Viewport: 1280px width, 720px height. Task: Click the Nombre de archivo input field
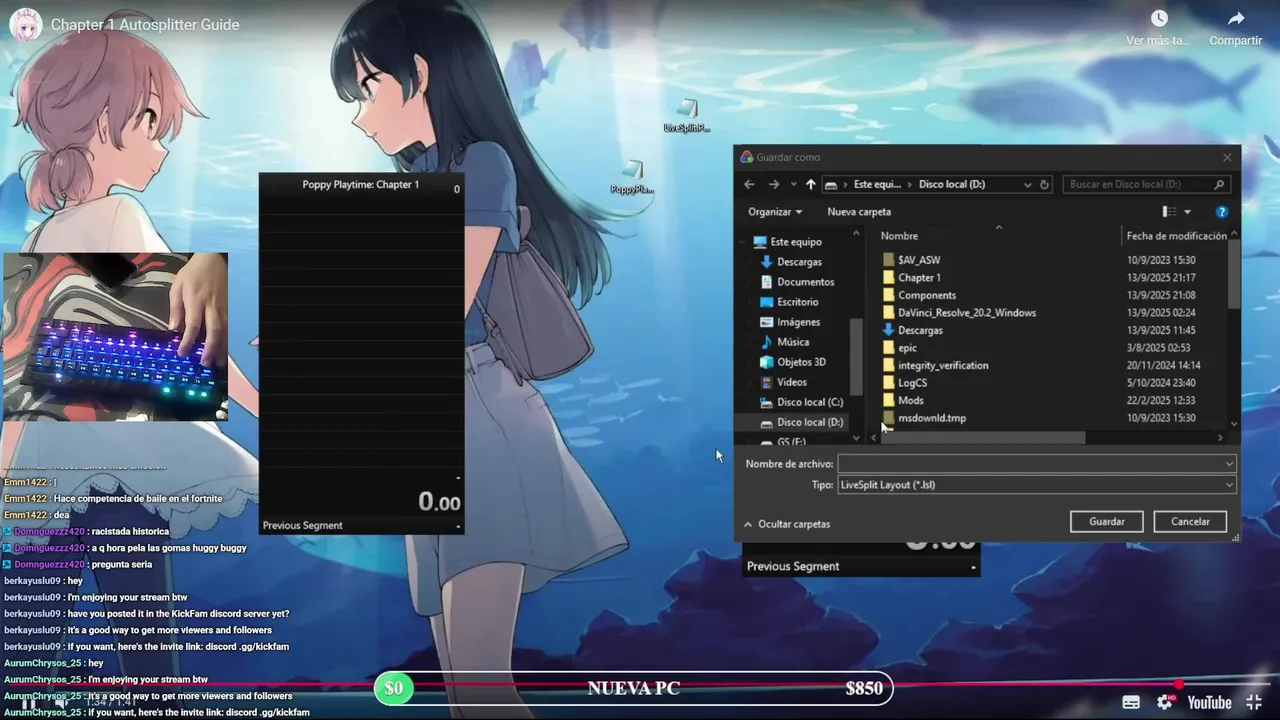[1036, 464]
